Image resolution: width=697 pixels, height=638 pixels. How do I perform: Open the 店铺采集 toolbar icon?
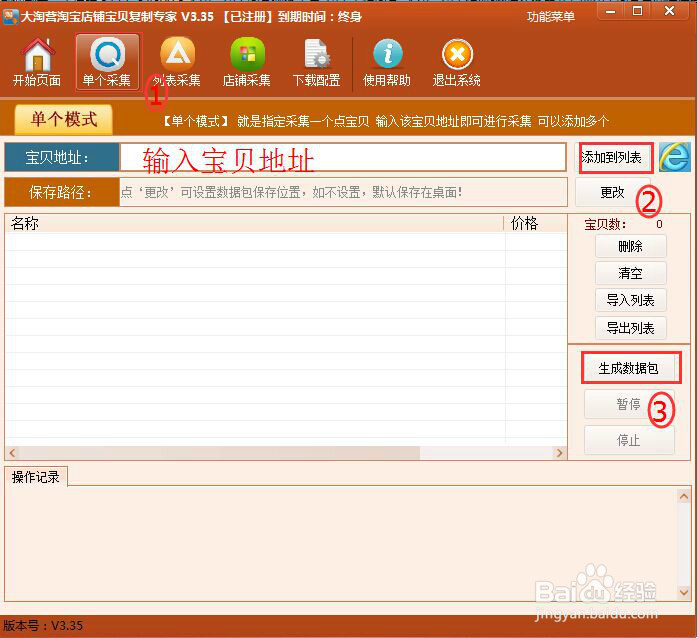coord(247,62)
